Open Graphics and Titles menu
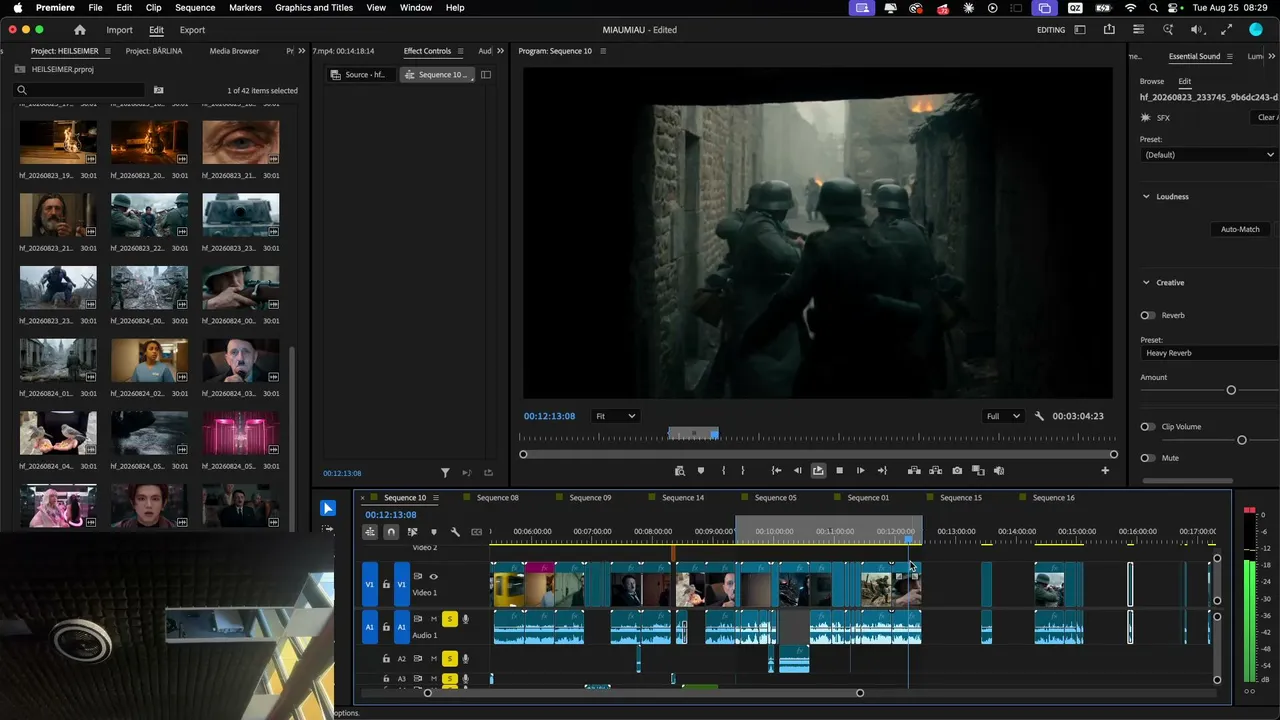This screenshot has width=1280, height=720. [x=314, y=8]
